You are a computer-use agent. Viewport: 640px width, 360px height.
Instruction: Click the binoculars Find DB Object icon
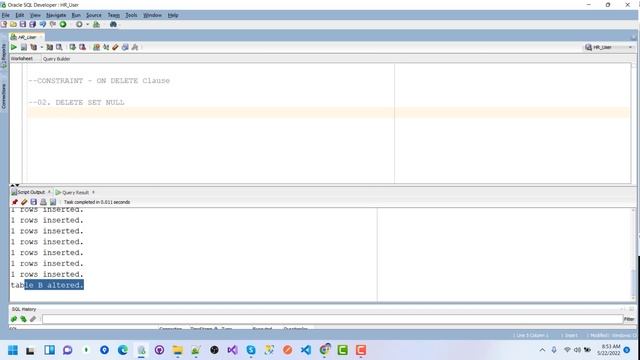[x=113, y=24]
